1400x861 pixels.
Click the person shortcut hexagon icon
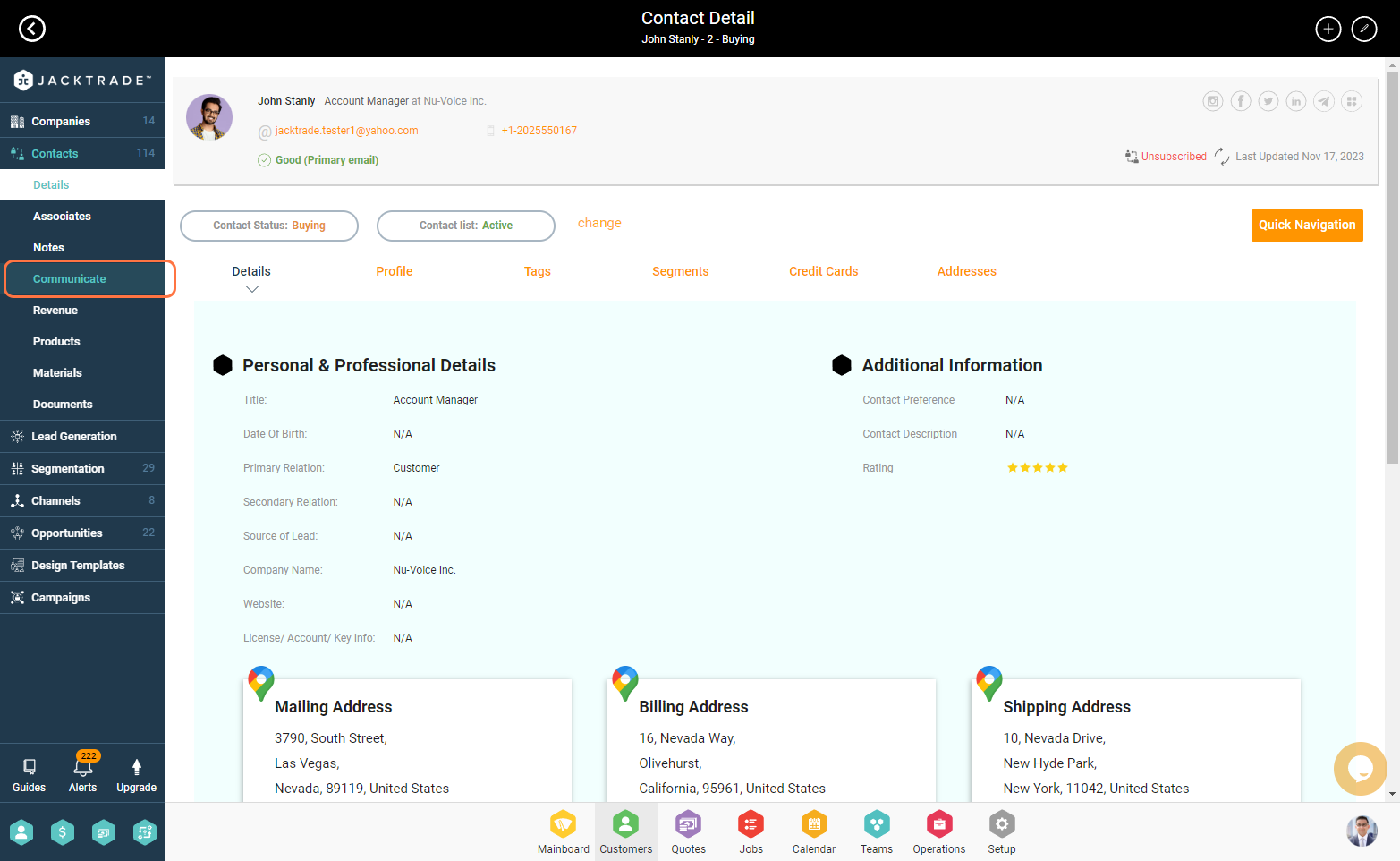coord(21,833)
